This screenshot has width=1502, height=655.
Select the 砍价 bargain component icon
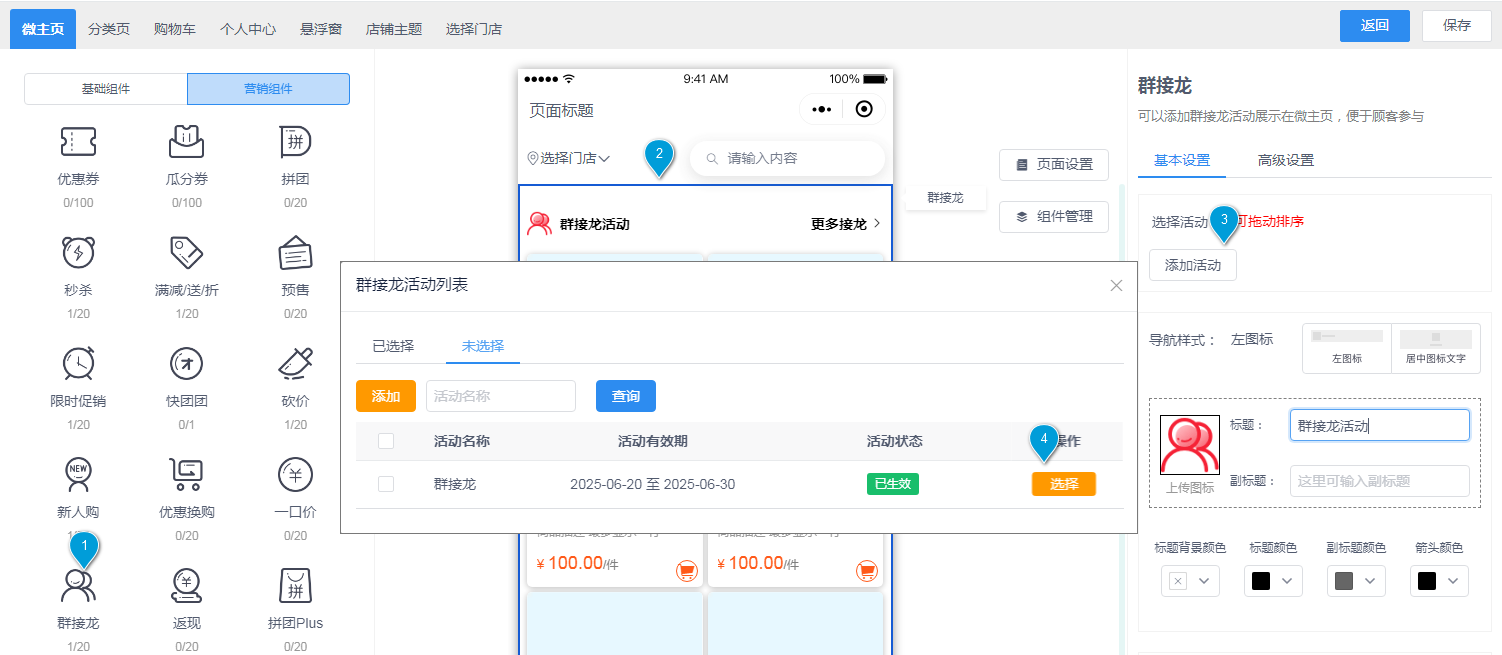click(296, 363)
